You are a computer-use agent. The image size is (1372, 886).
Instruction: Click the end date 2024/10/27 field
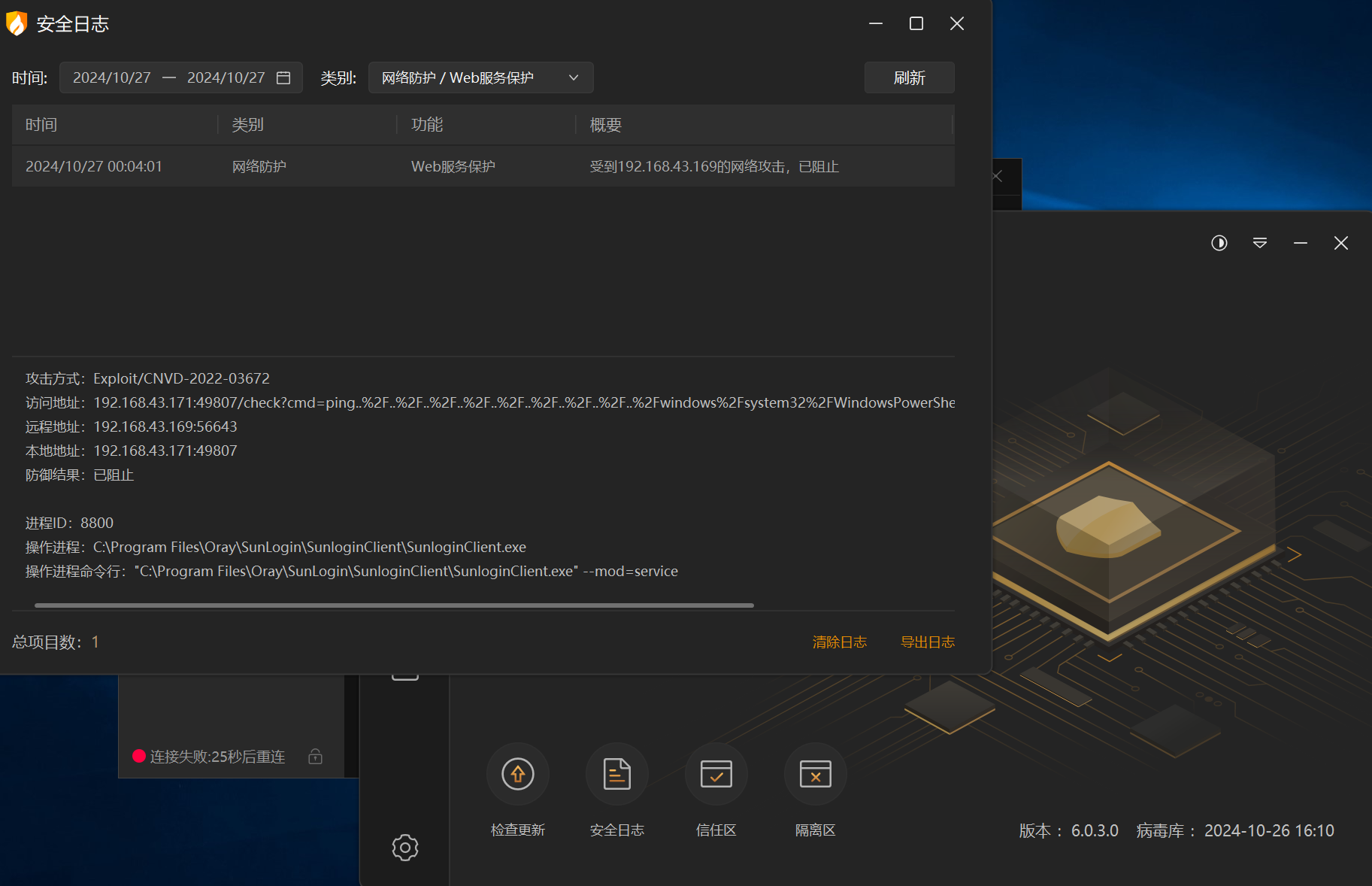226,77
